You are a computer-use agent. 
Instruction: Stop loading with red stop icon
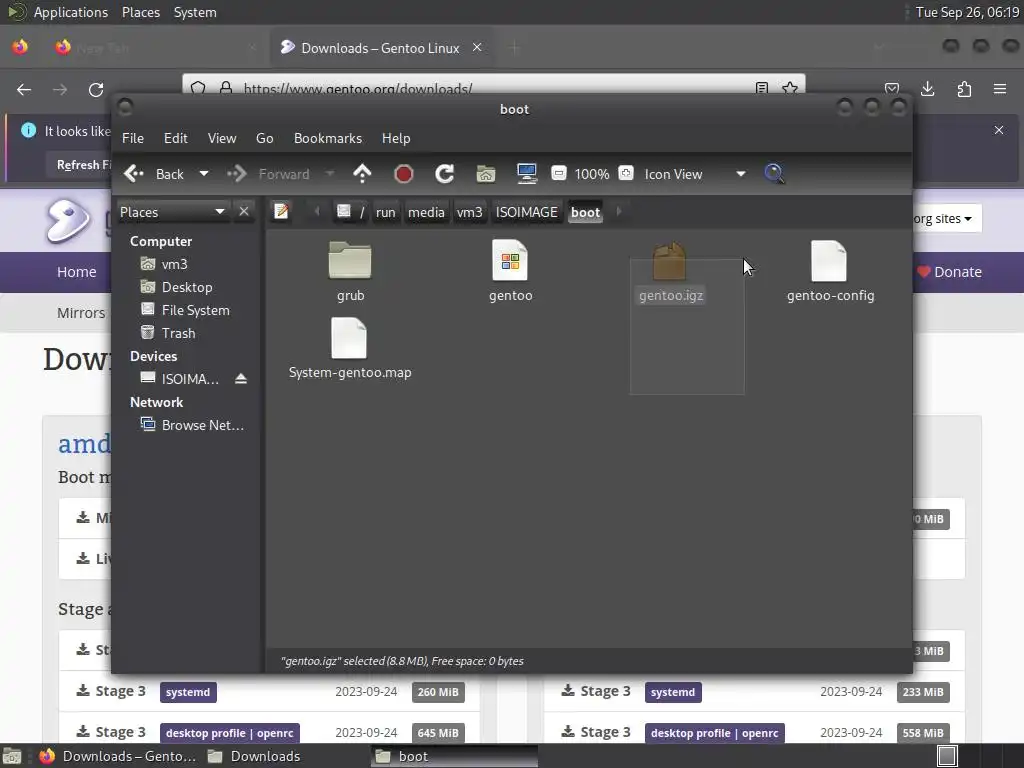point(404,174)
